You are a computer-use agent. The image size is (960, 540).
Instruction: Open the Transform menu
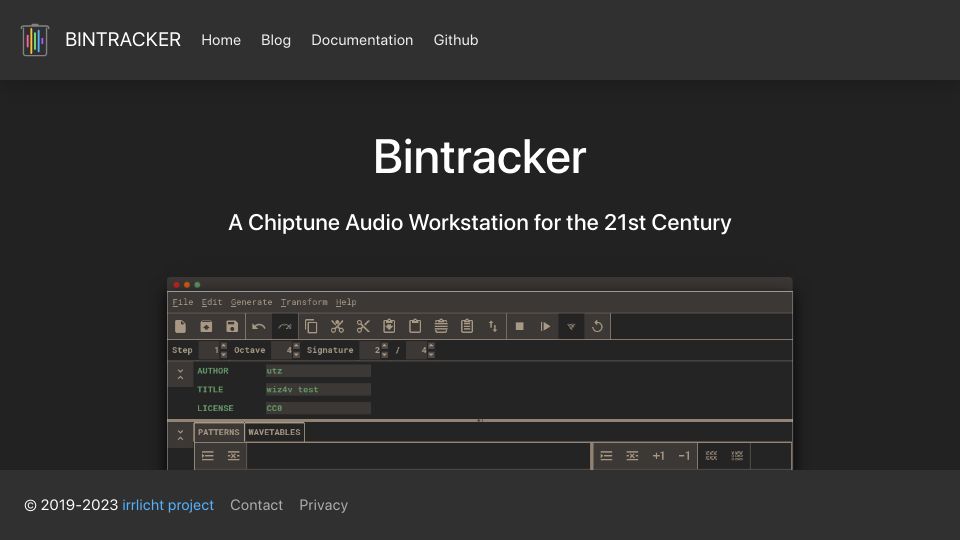point(304,302)
